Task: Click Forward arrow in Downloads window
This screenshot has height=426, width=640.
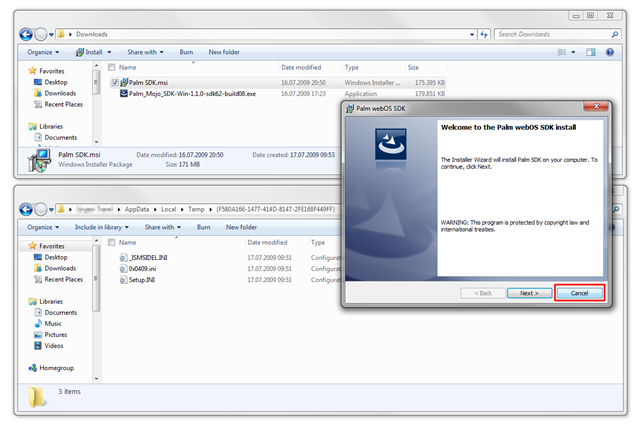Action: tap(41, 35)
